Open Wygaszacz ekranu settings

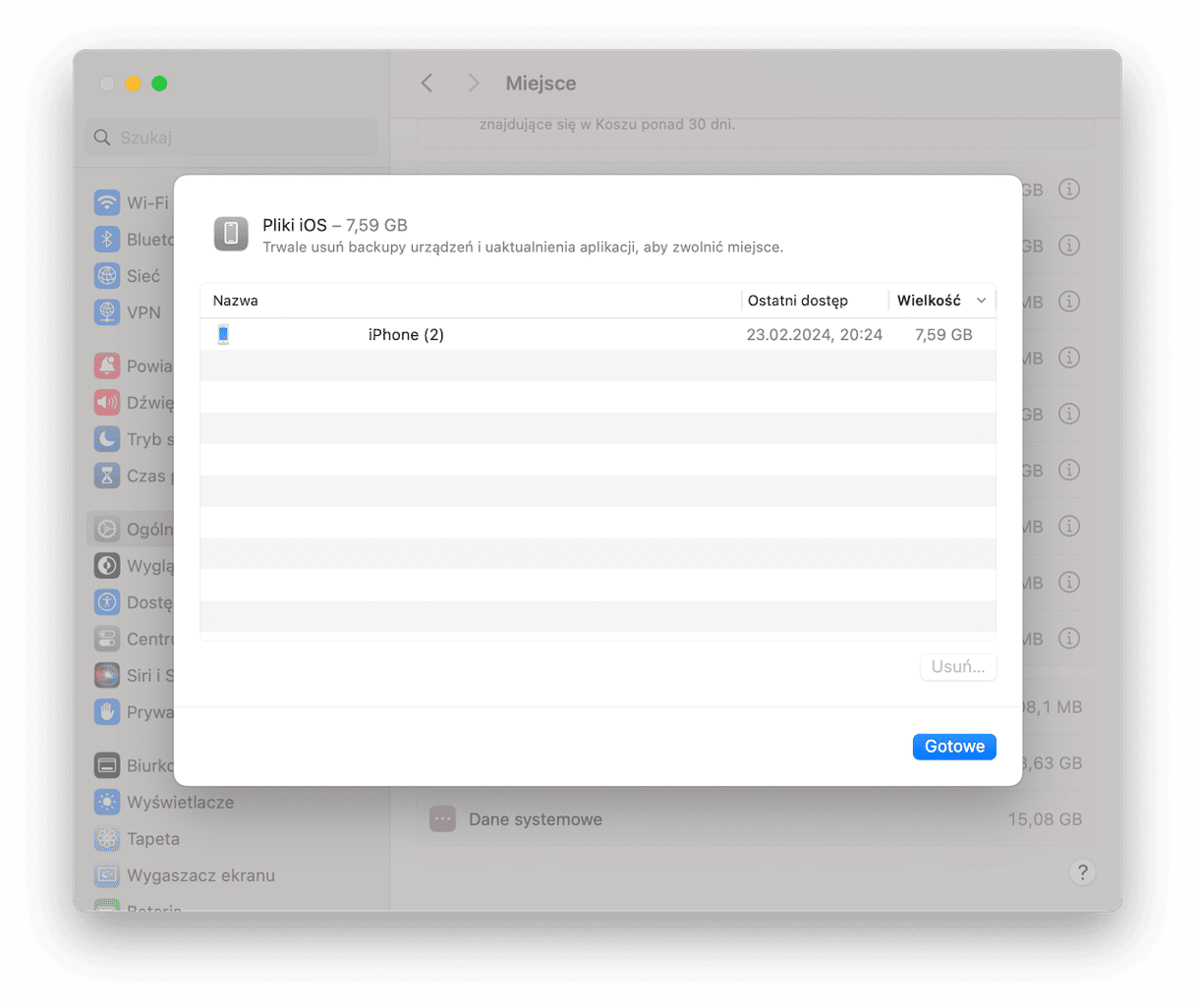(x=187, y=875)
